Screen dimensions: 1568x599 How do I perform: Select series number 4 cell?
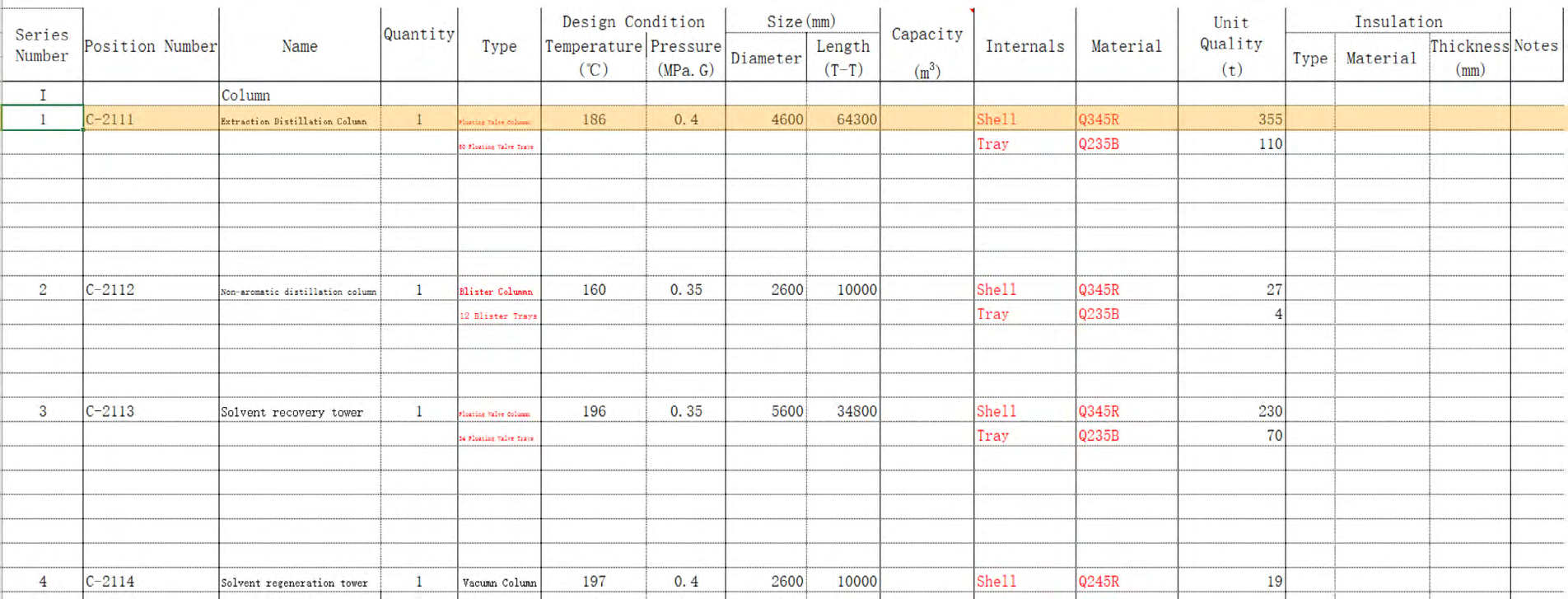[42, 582]
